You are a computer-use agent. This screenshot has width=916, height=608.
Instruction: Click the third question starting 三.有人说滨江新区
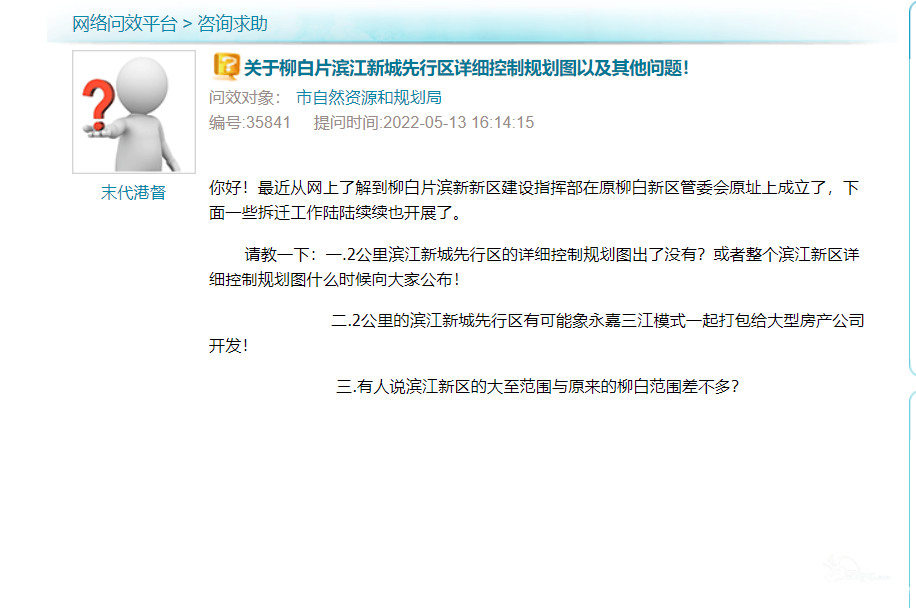pyautogui.click(x=537, y=387)
